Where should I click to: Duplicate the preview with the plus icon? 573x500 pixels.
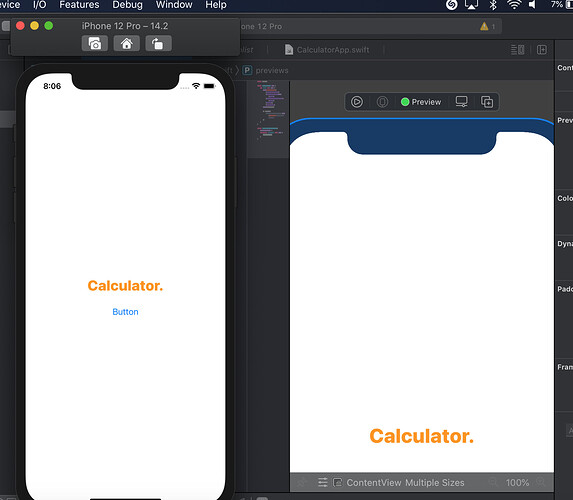(x=487, y=102)
